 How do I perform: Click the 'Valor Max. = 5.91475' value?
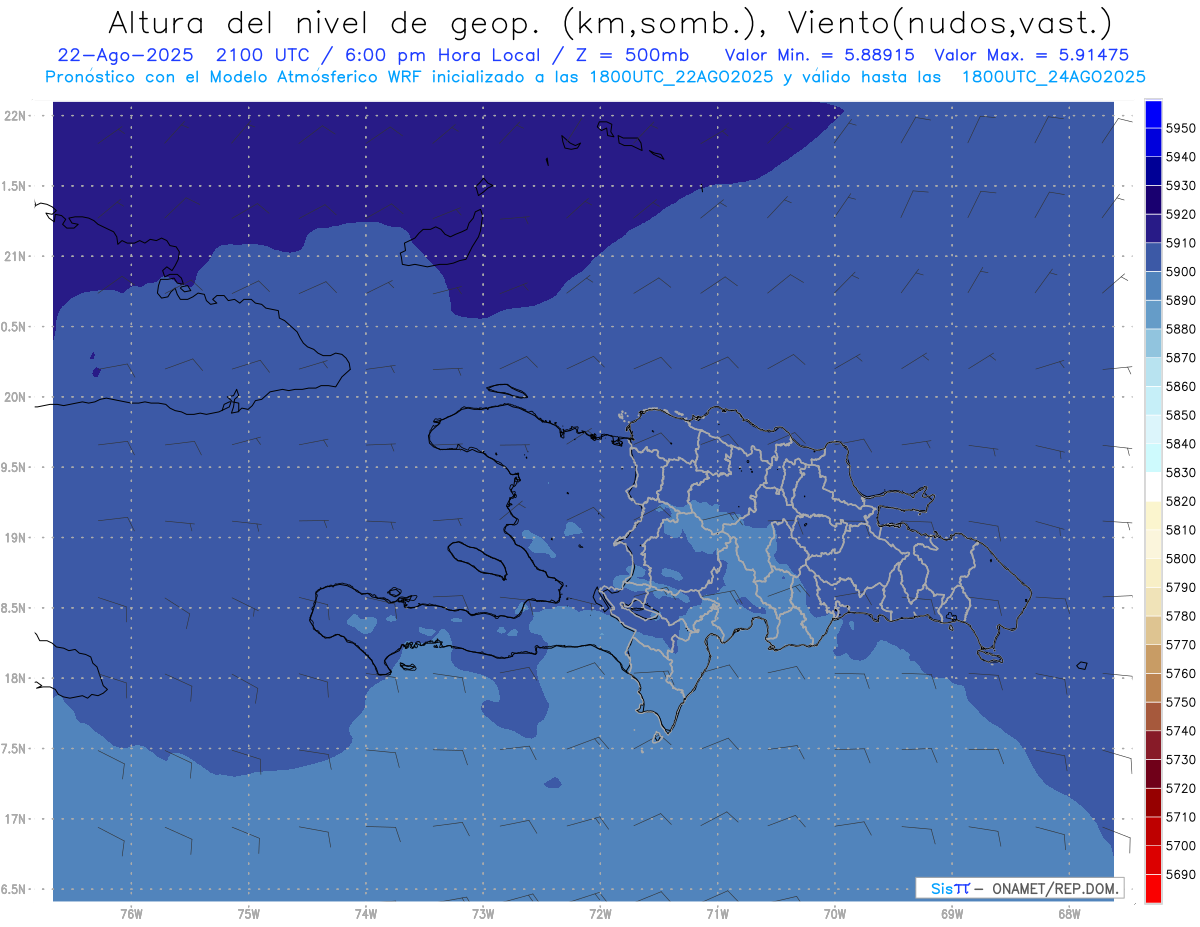(x=1034, y=55)
